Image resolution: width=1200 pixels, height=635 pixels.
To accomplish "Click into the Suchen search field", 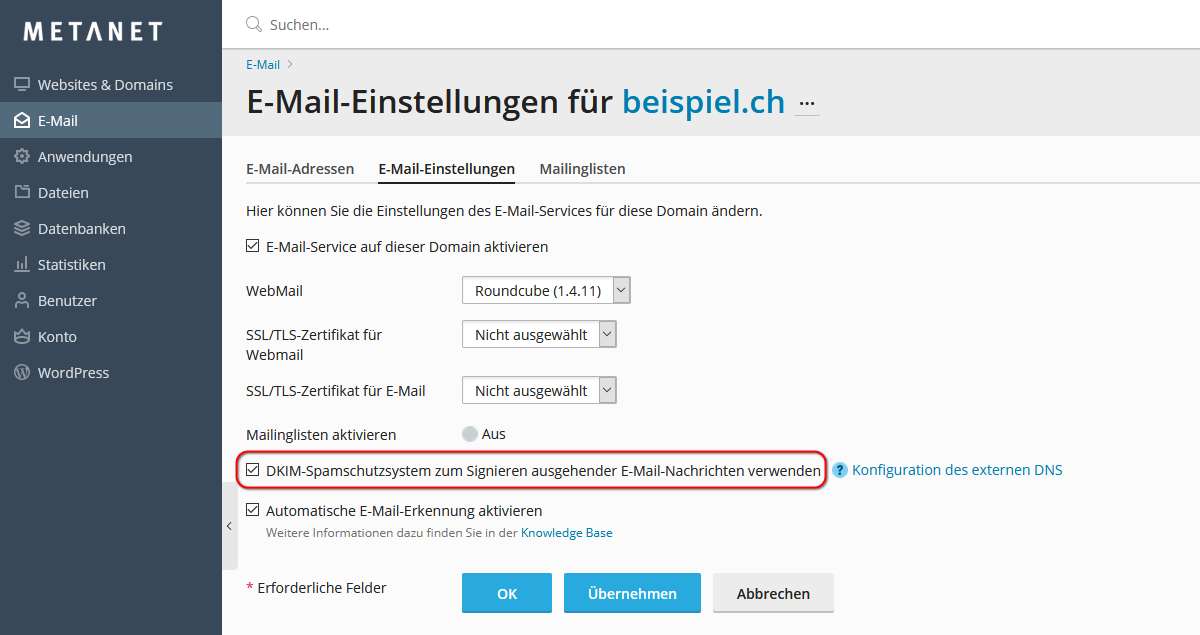I will 600,24.
